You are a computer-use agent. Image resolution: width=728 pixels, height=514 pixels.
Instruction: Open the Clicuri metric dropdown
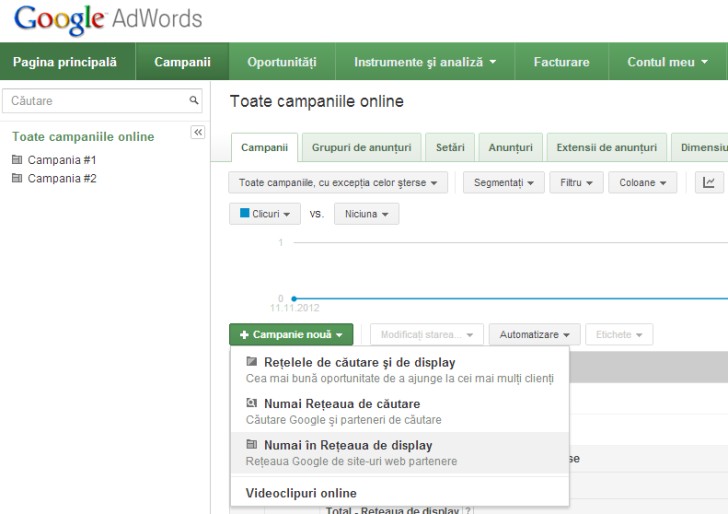pyautogui.click(x=265, y=214)
